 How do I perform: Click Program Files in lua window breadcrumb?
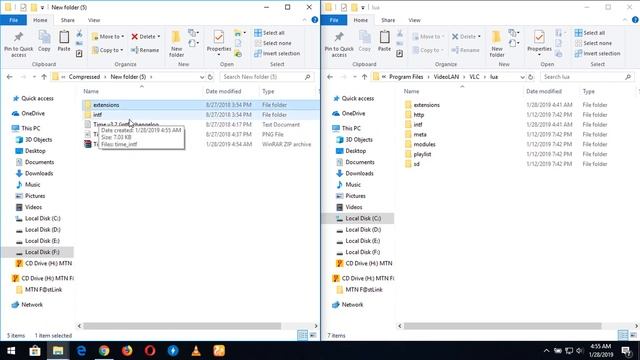(406, 77)
